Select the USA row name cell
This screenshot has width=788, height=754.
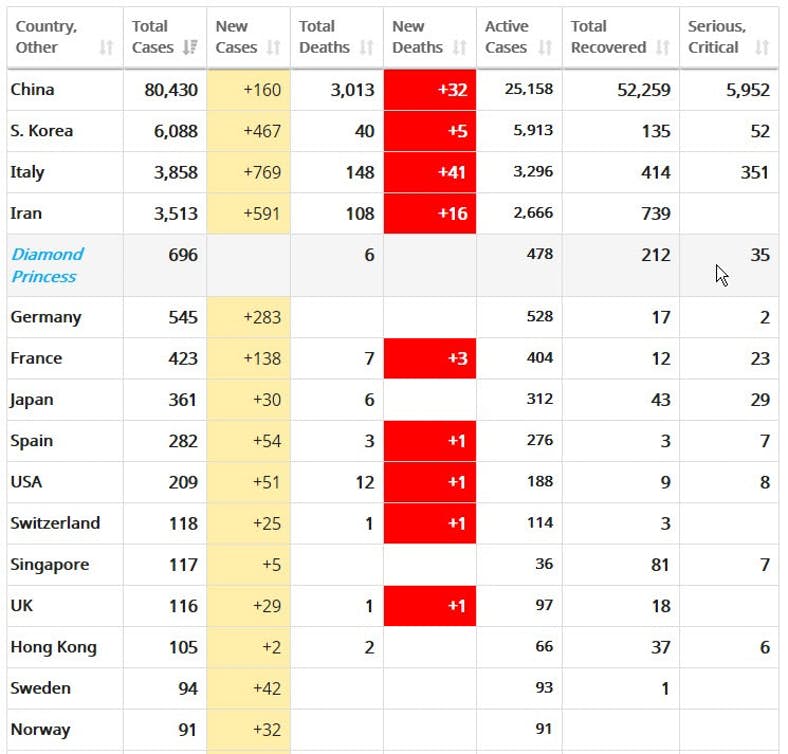click(27, 482)
